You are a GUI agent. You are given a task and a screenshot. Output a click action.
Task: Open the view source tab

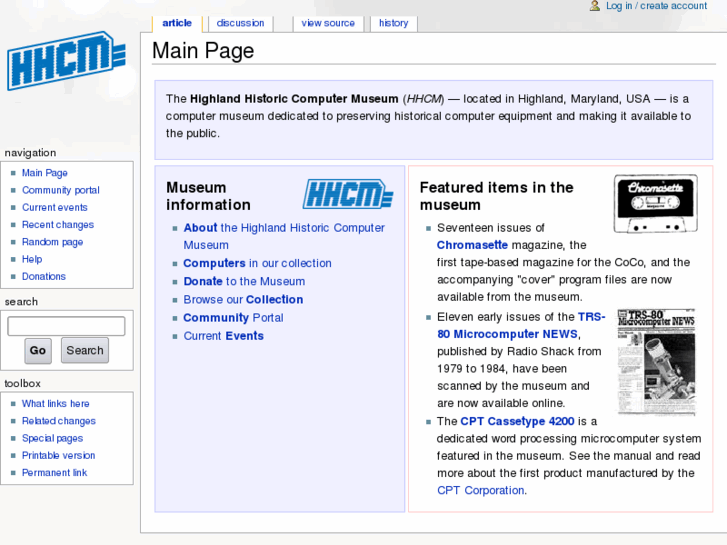point(328,23)
